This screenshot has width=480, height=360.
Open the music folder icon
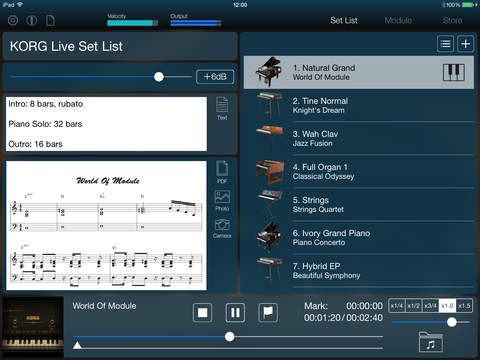coord(431,342)
